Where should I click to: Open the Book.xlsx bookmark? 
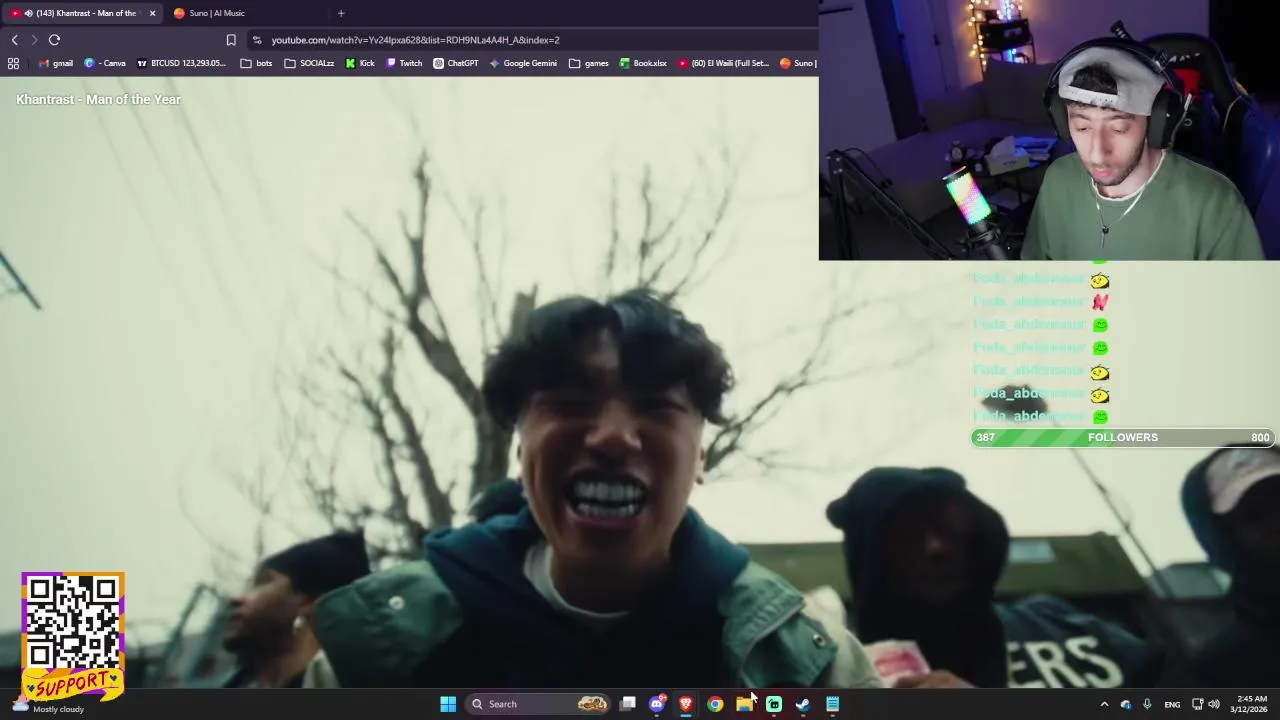(x=643, y=63)
